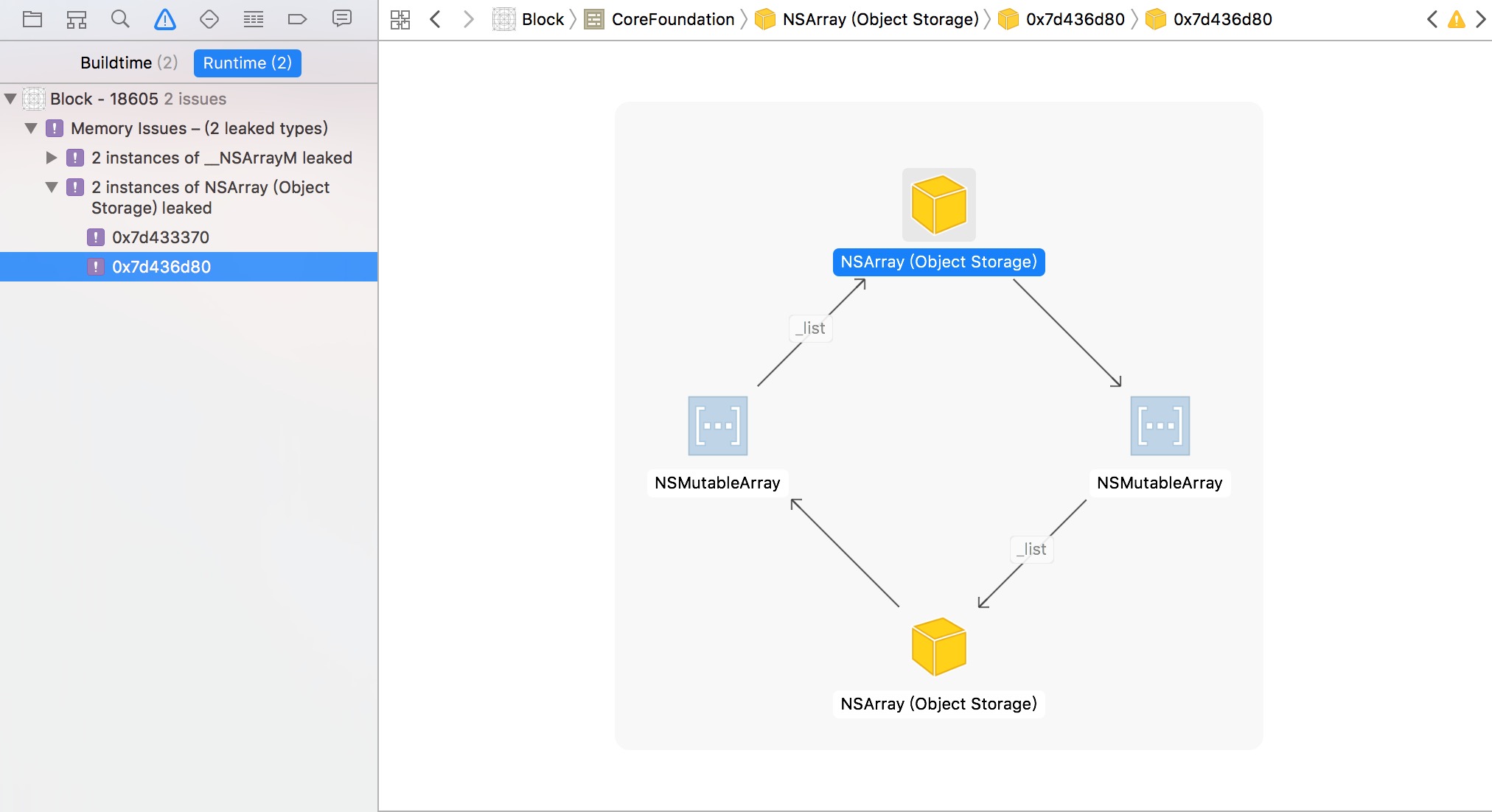
Task: Open the Report navigator speech bubble icon
Action: [x=342, y=19]
